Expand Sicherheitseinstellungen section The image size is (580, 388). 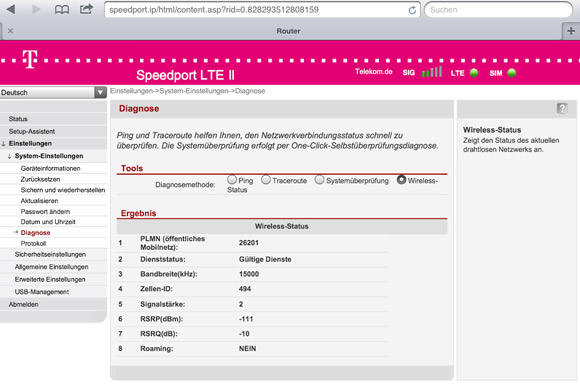(50, 254)
